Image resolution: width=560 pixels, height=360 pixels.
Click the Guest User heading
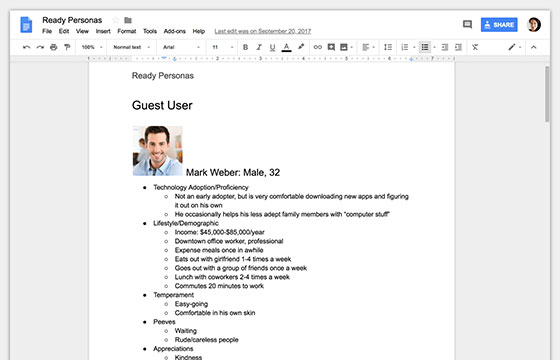[162, 105]
